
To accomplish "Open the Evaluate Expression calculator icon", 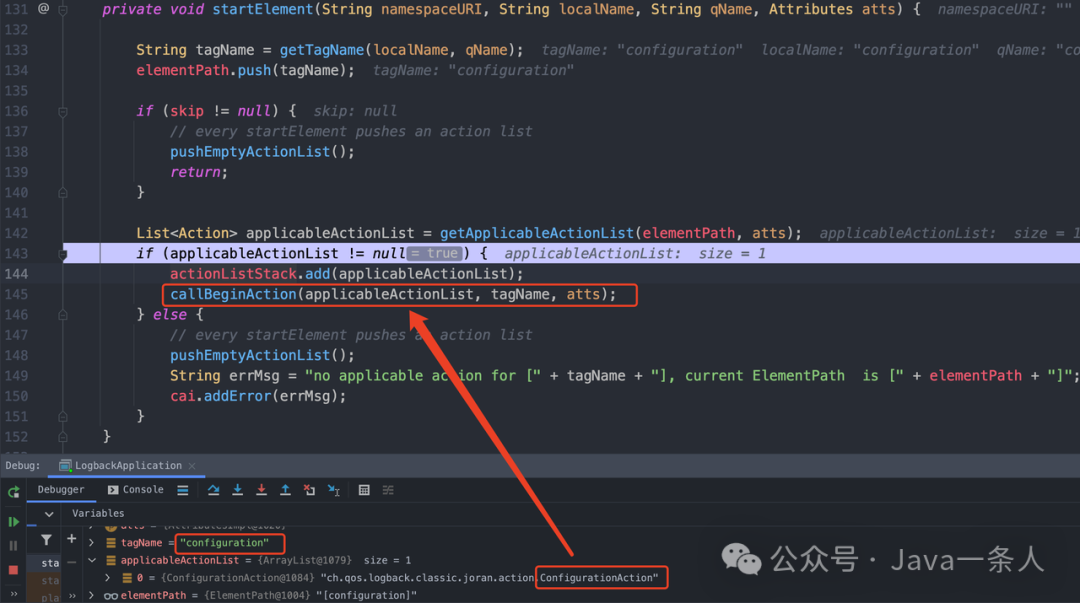I will (x=364, y=490).
